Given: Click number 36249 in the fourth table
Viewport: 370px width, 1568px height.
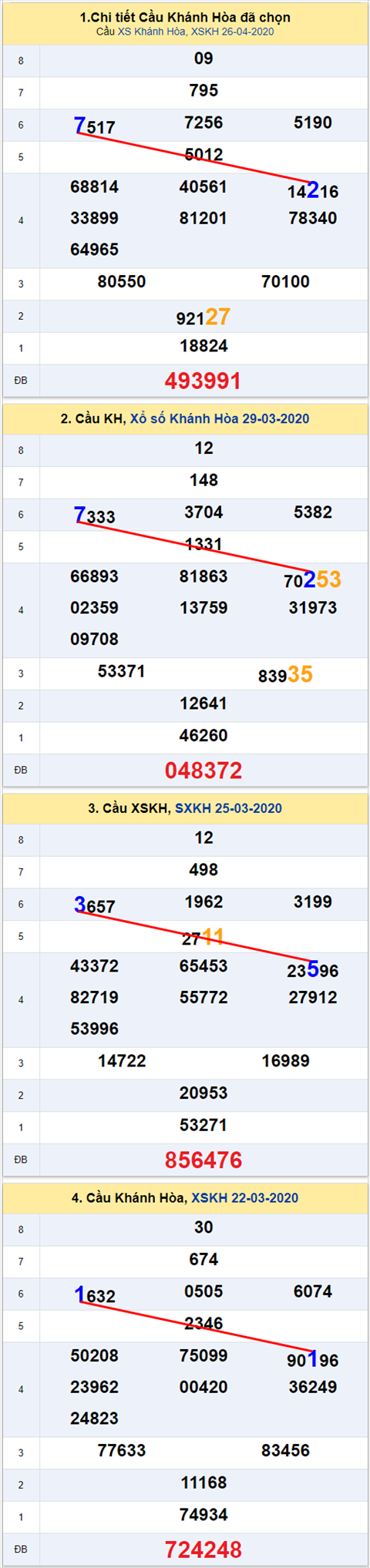Looking at the screenshot, I should [313, 1387].
